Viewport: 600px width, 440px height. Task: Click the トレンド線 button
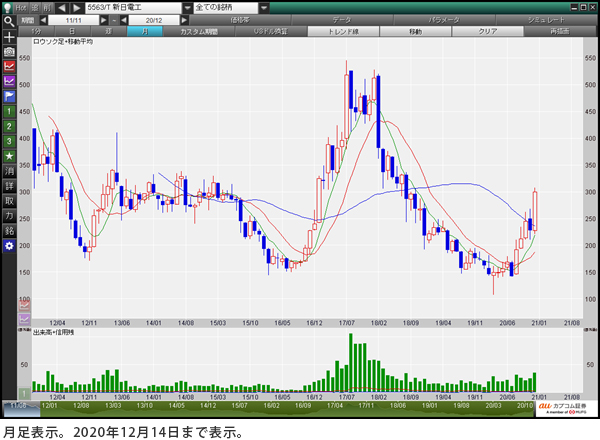344,31
